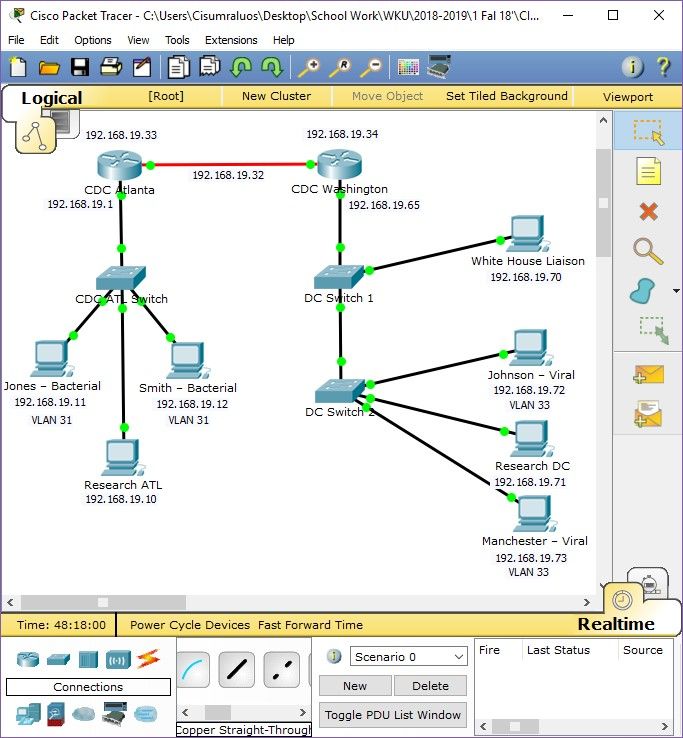
Task: Click the [Root] navigation button
Action: pos(166,96)
